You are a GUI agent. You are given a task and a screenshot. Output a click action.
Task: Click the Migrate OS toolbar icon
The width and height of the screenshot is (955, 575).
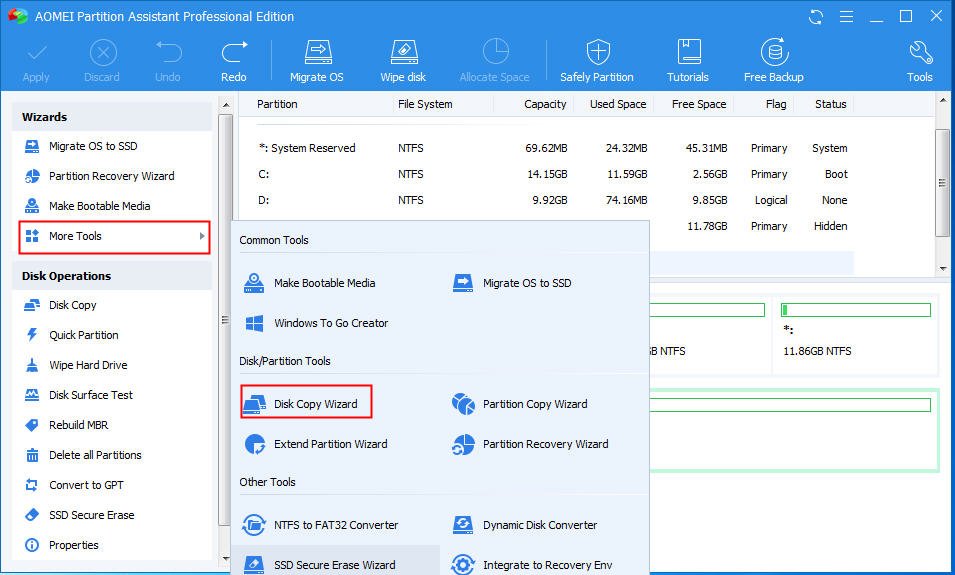317,60
